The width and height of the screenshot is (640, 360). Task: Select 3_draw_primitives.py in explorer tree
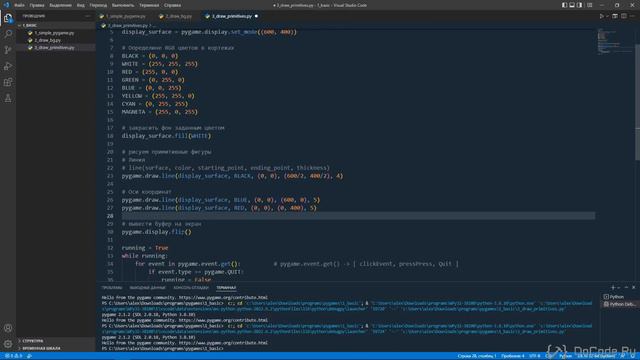54,48
